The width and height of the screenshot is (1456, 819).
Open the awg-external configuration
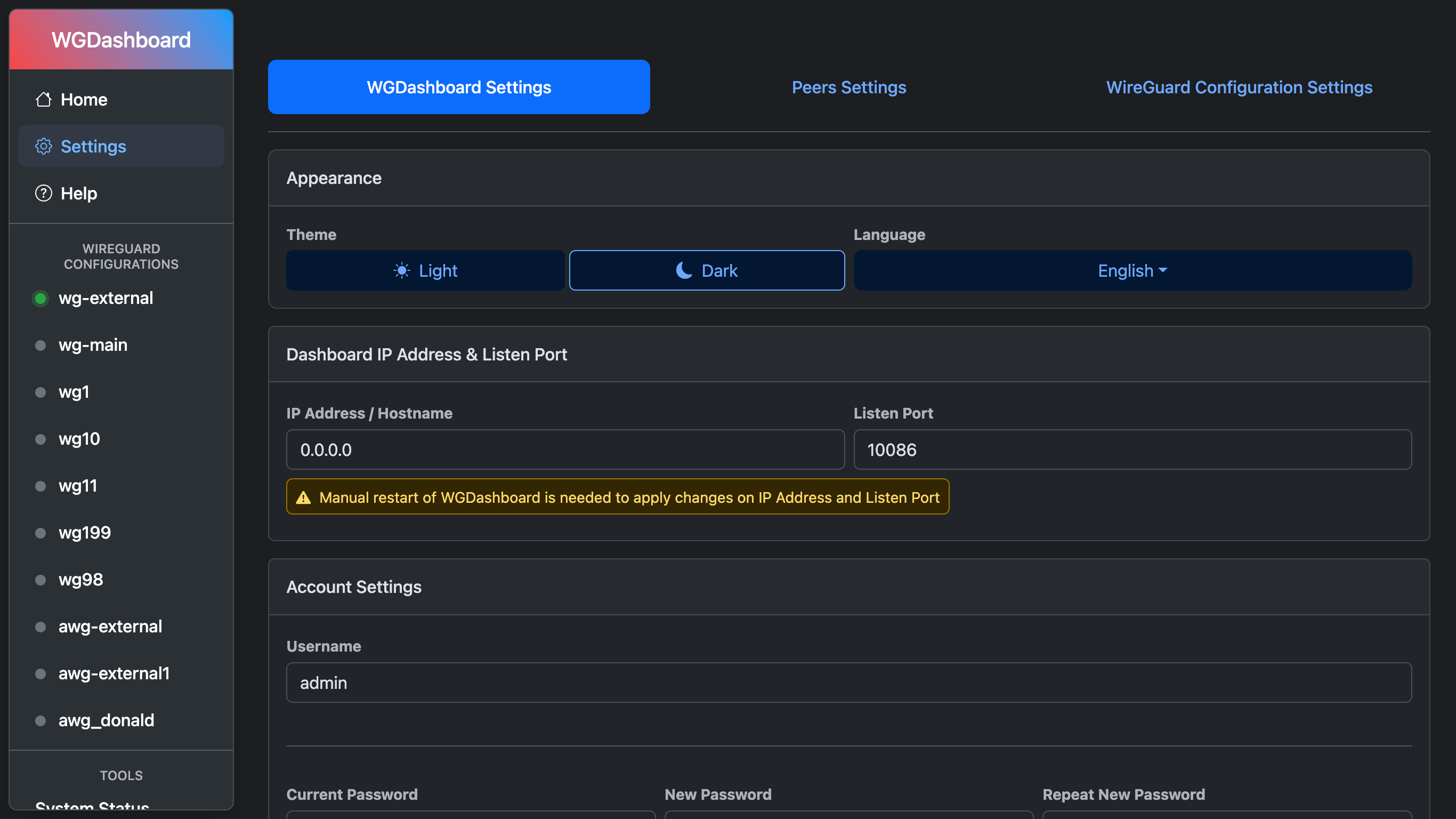point(121,627)
